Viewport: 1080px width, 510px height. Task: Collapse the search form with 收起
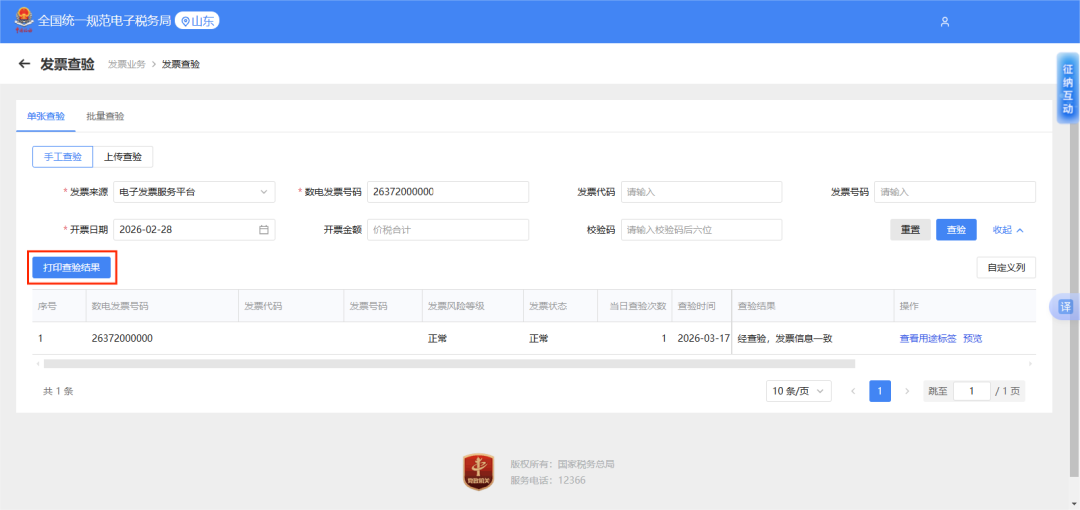point(1008,230)
